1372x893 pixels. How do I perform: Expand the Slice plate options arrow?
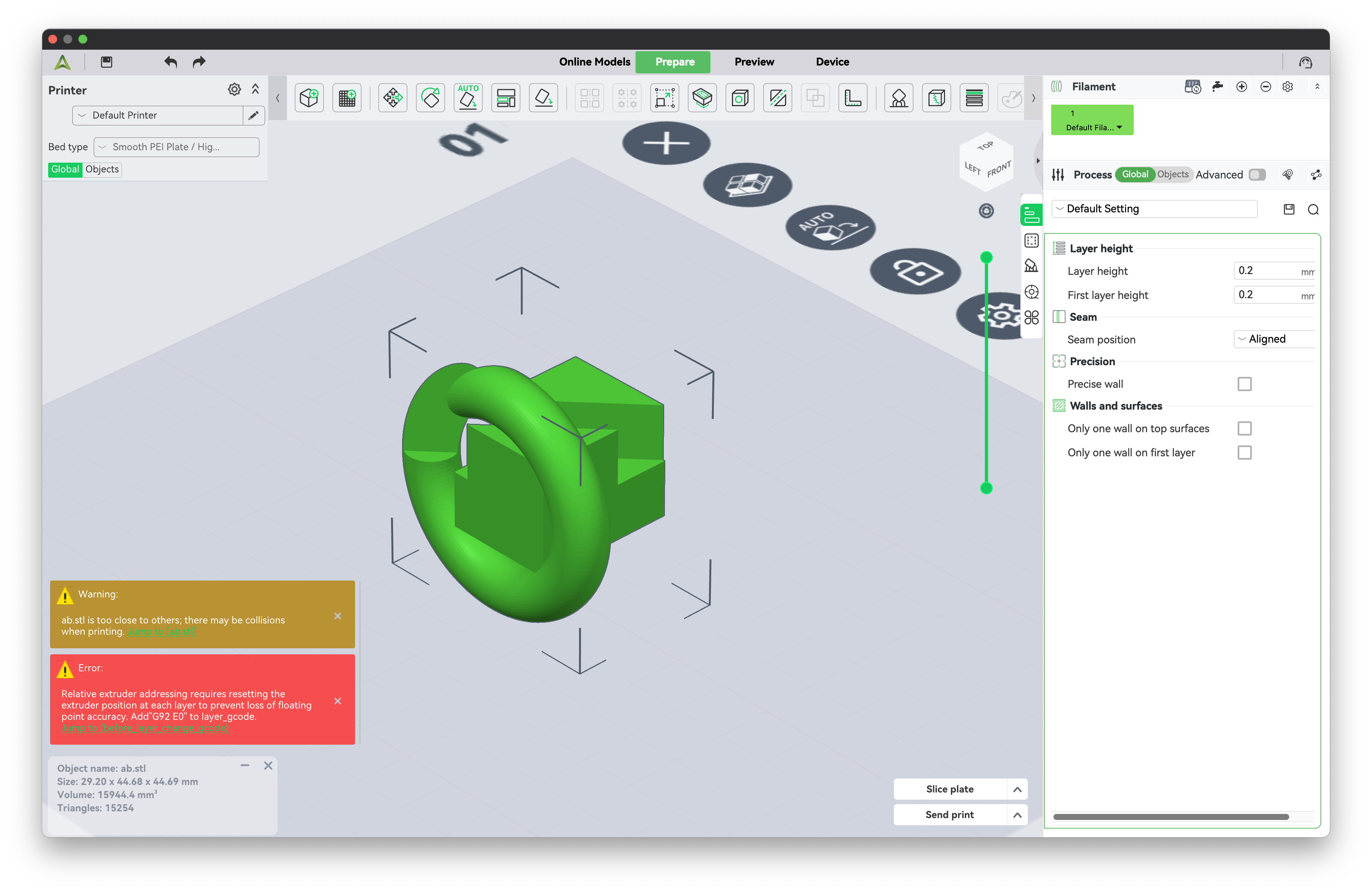[1017, 789]
